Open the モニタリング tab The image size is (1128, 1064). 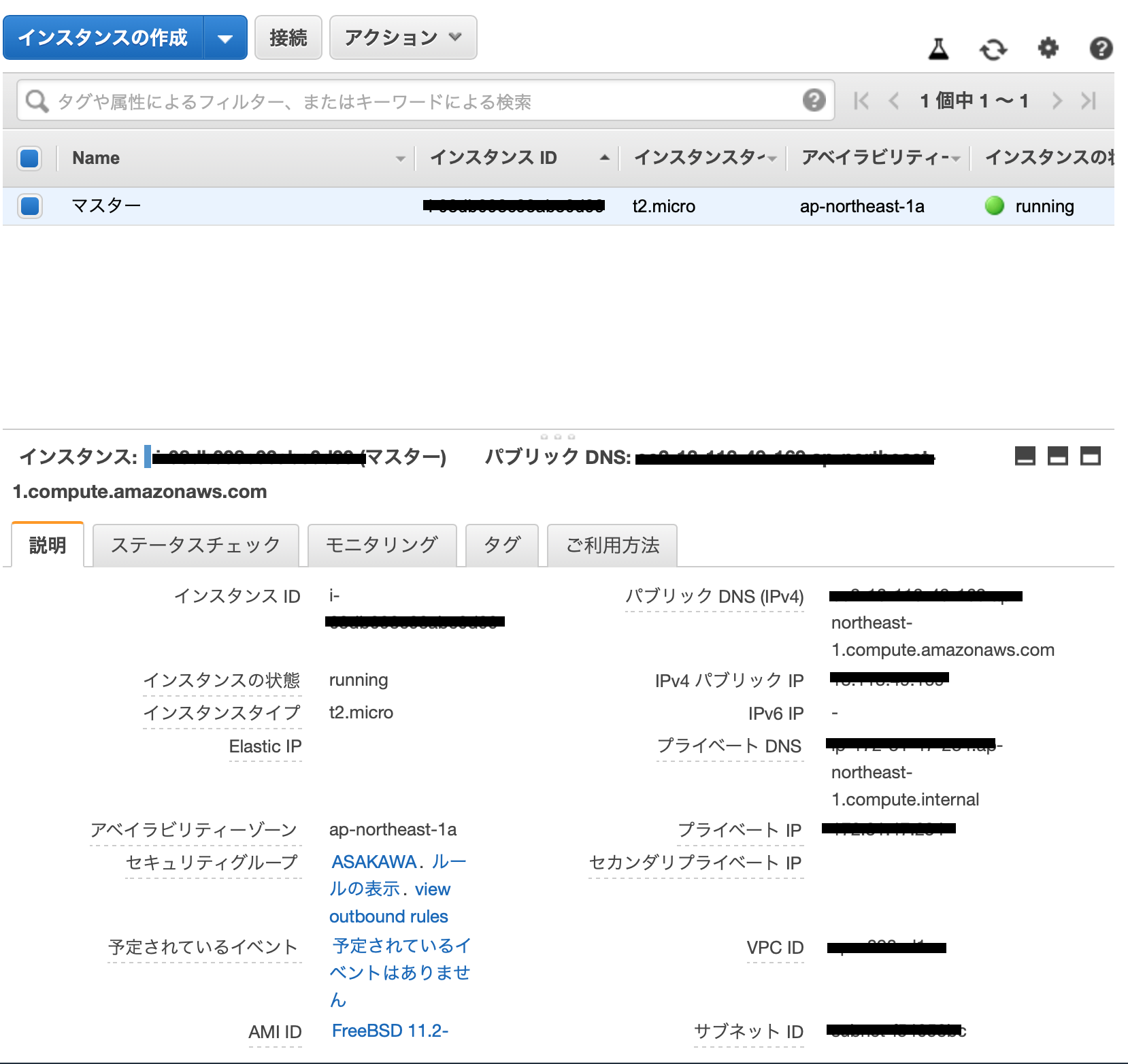click(382, 545)
